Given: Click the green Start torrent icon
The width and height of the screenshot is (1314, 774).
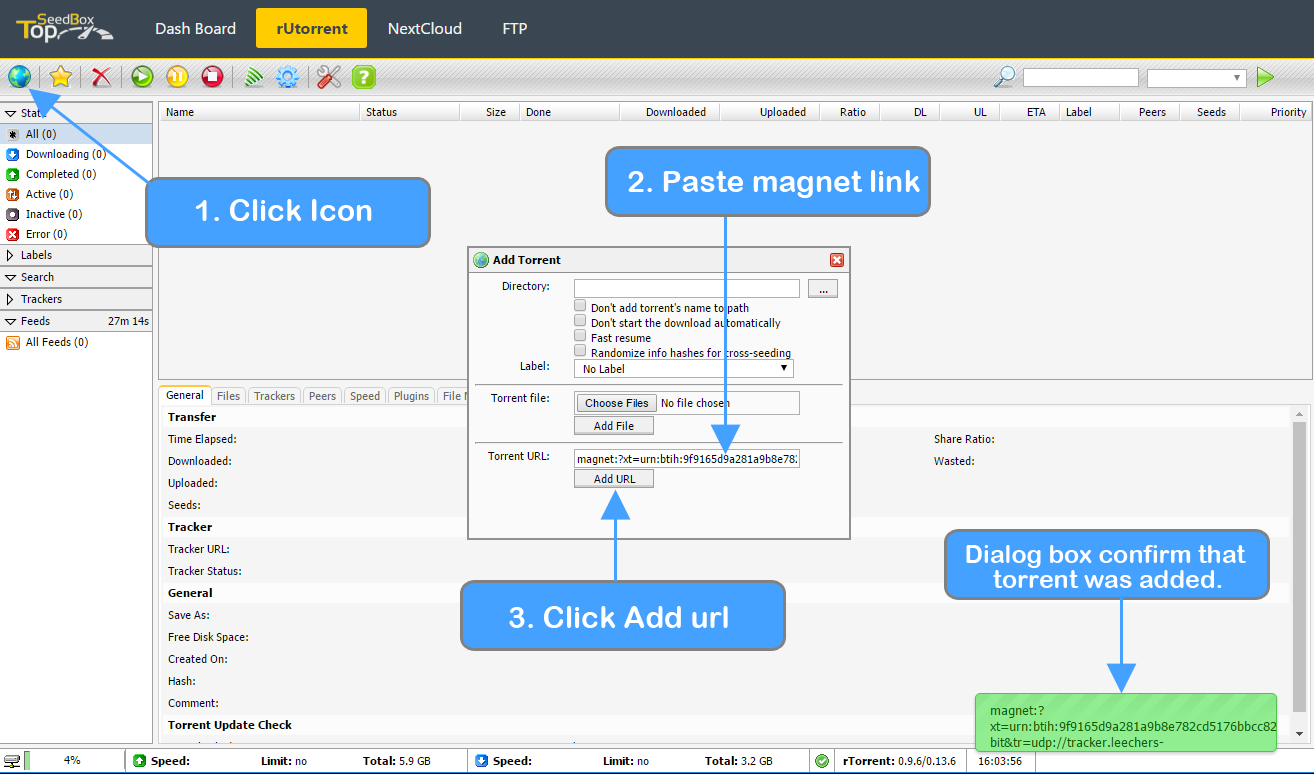Looking at the screenshot, I should coord(143,76).
